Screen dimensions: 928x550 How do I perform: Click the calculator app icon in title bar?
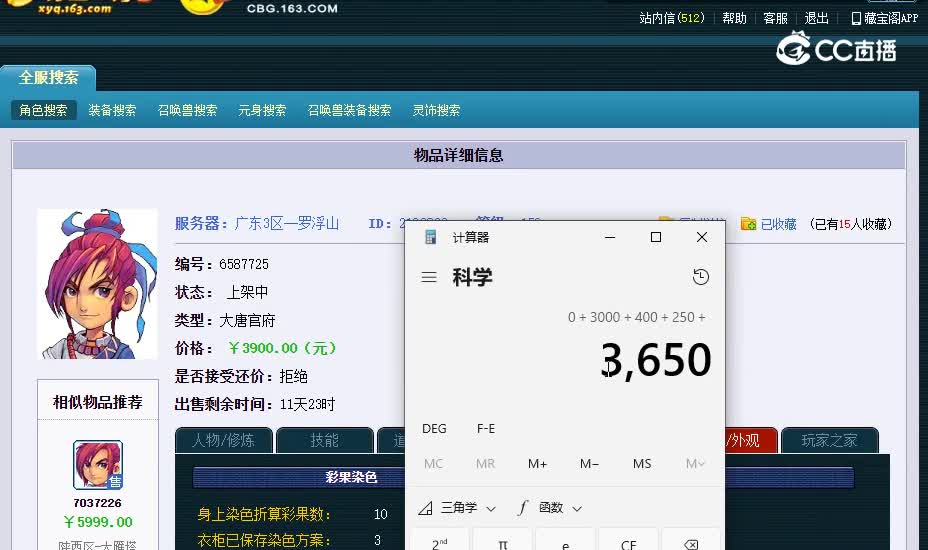coord(430,237)
